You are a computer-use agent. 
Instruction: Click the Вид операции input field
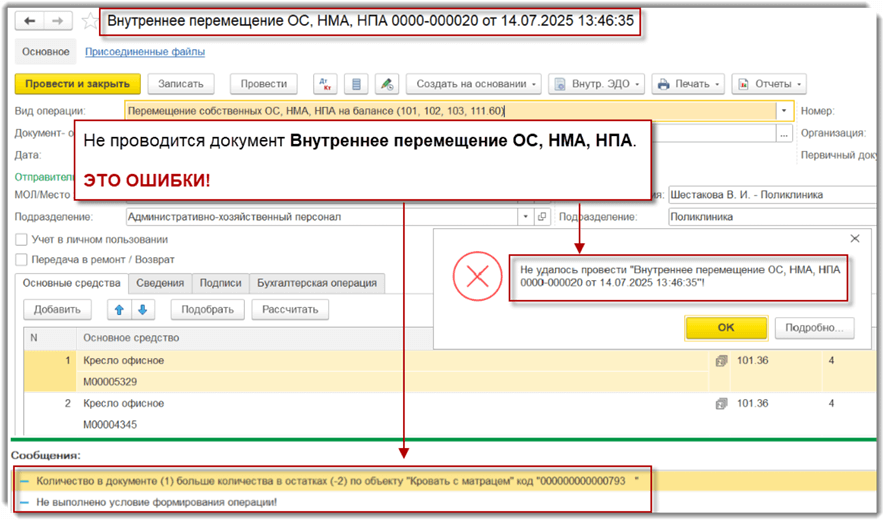(x=451, y=111)
